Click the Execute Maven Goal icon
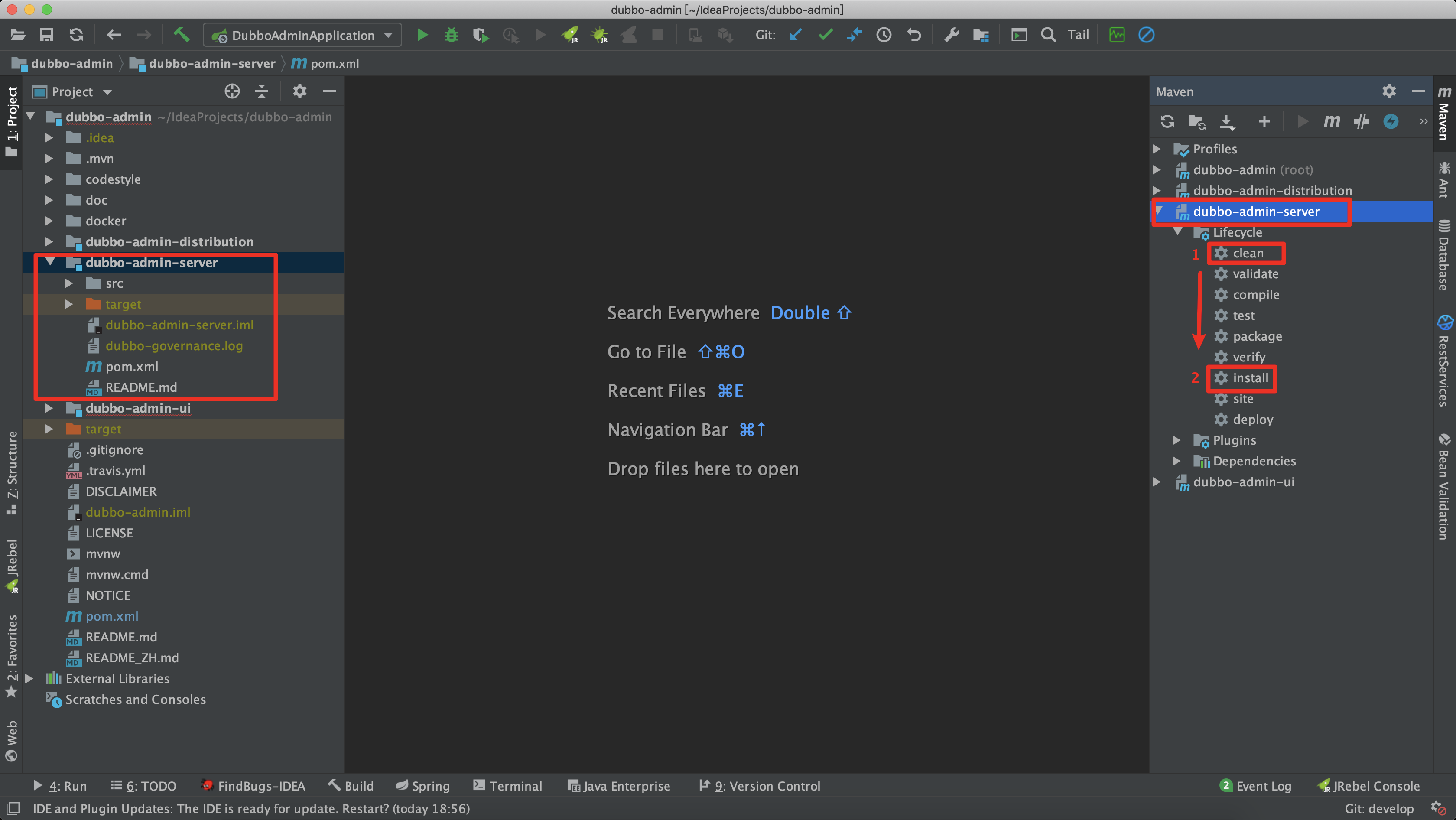1456x820 pixels. (x=1332, y=121)
